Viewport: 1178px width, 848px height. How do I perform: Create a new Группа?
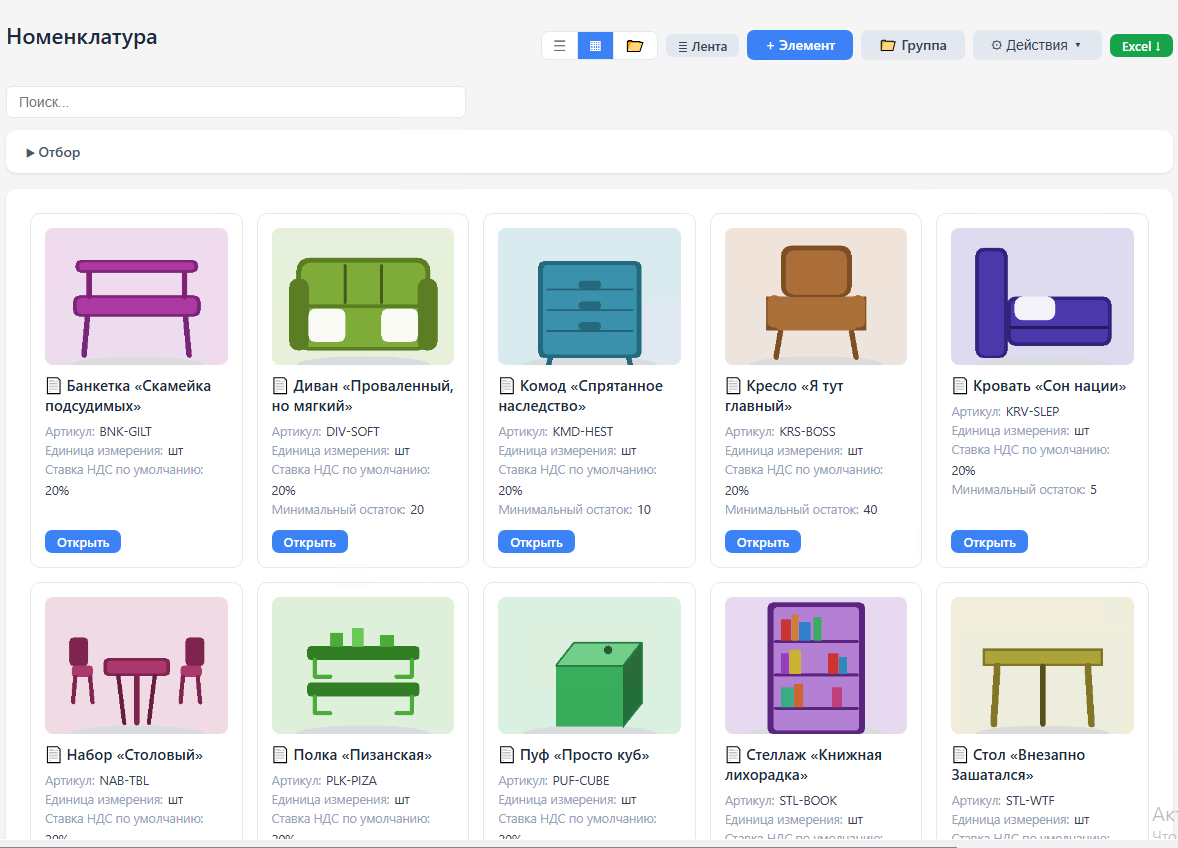913,45
